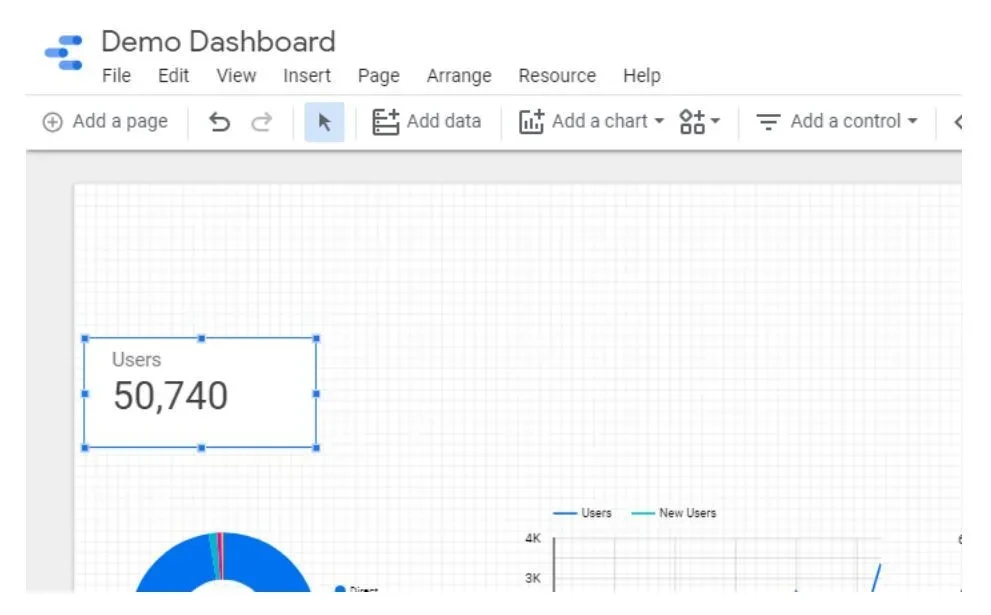Click the top-middle resize handle of scorecard
The width and height of the screenshot is (991, 615).
click(202, 339)
